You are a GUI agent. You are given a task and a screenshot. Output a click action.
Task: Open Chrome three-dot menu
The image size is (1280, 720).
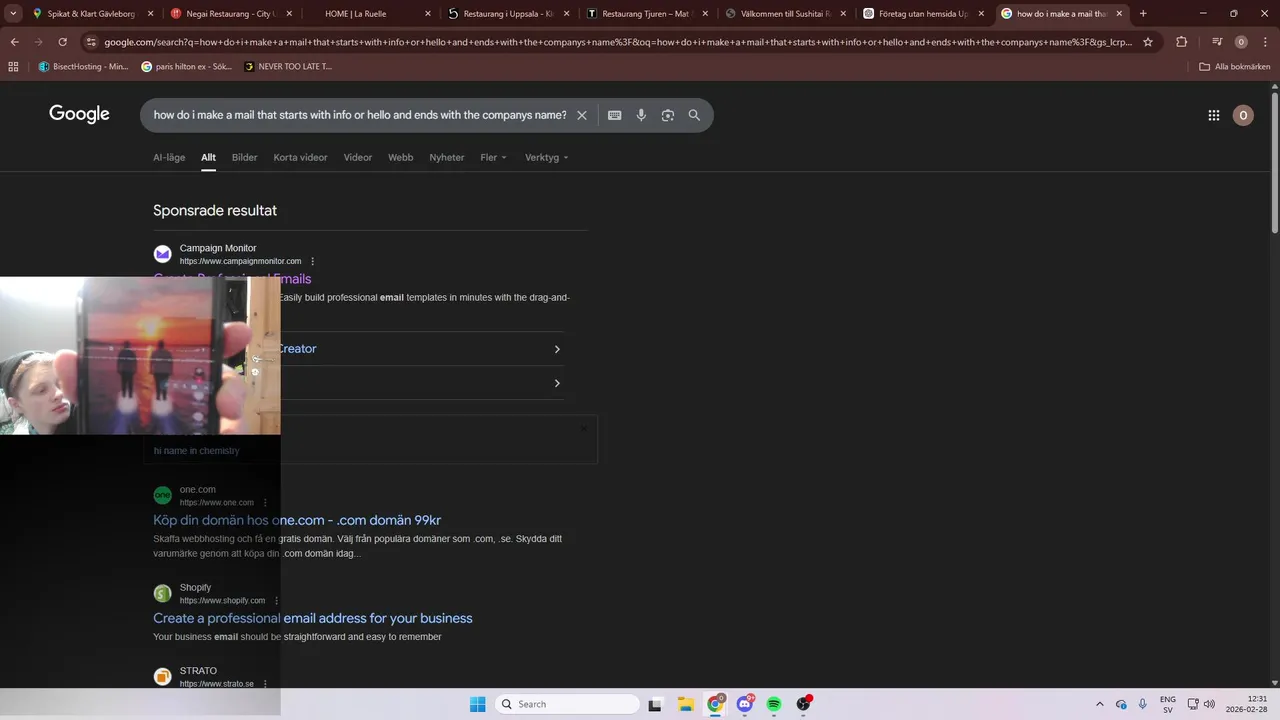[x=1264, y=42]
